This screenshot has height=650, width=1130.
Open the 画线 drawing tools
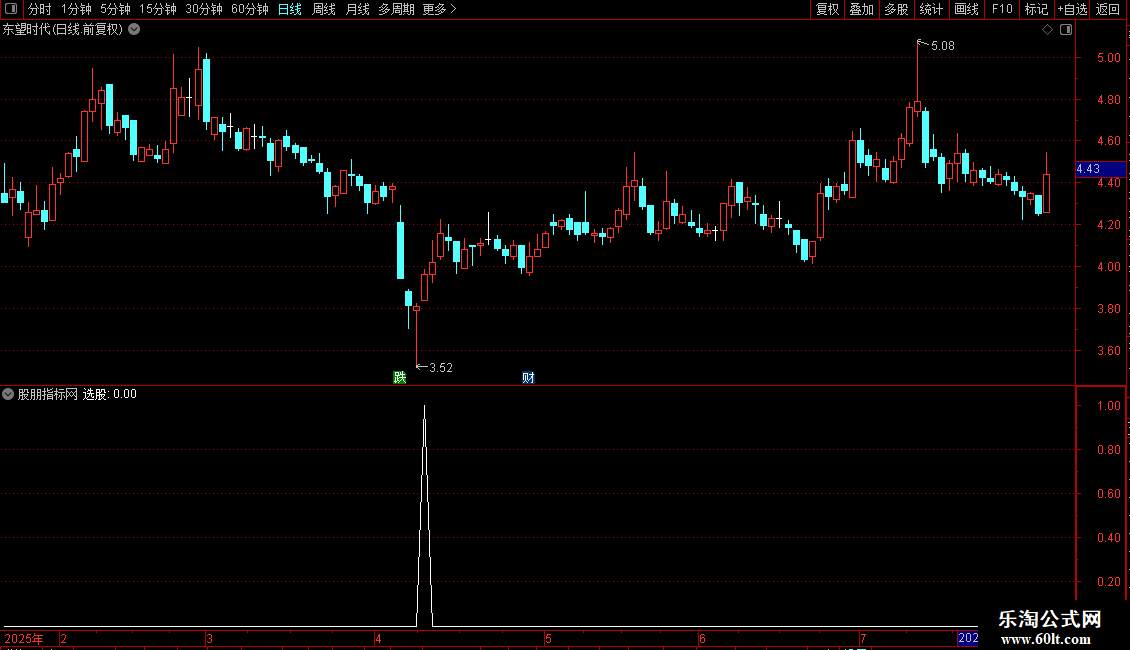(966, 9)
